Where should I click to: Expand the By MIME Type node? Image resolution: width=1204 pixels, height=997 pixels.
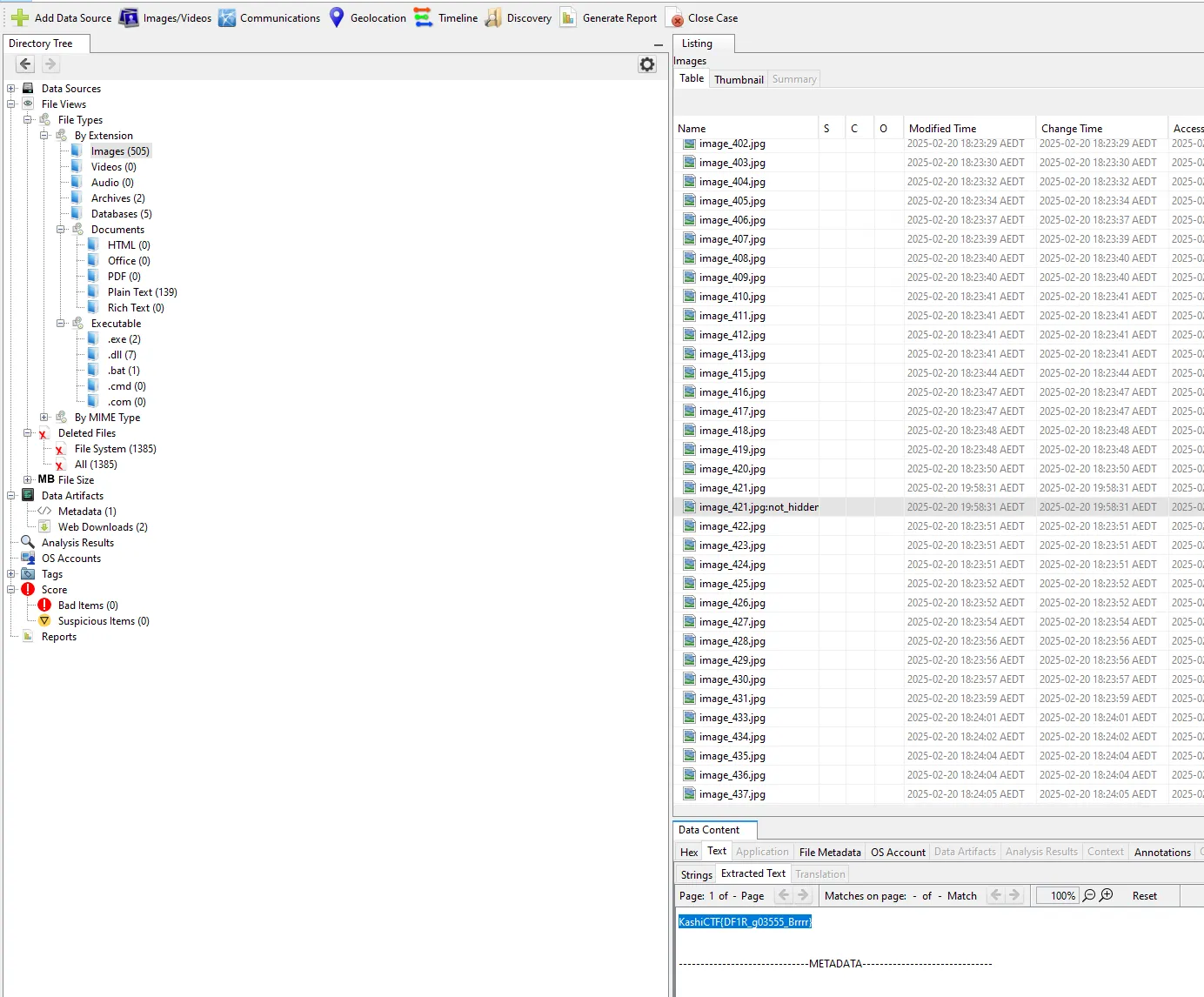[x=44, y=418]
